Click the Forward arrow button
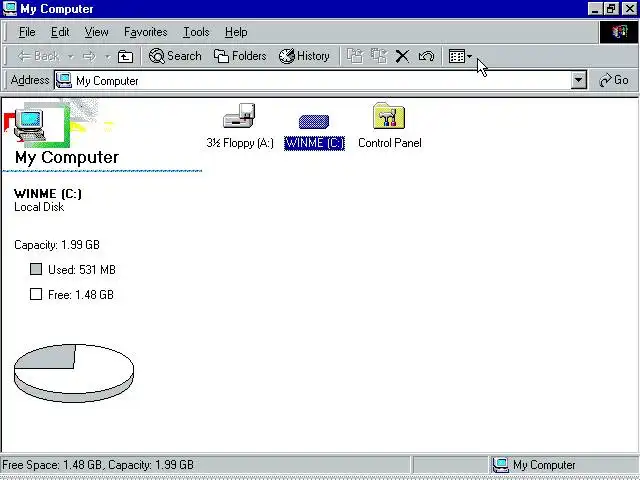Viewport: 640px width, 480px height. pos(89,56)
